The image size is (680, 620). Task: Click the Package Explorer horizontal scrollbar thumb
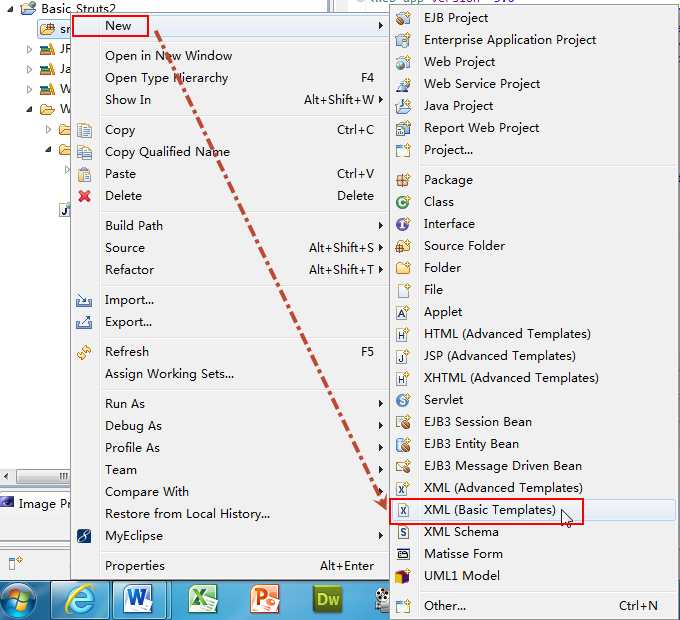click(43, 476)
